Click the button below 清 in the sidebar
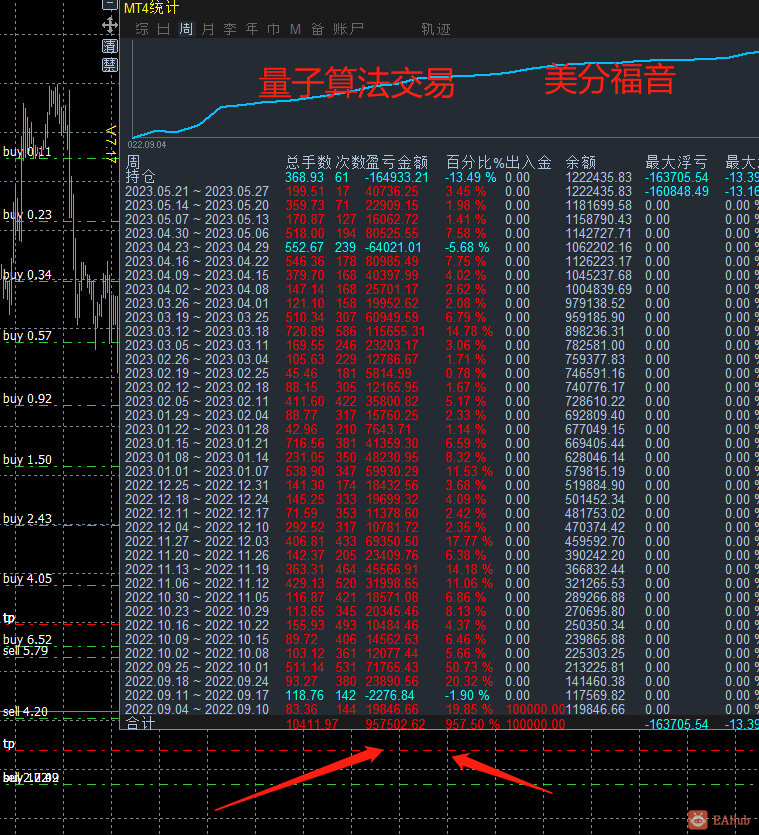This screenshot has height=835, width=759. (110, 65)
